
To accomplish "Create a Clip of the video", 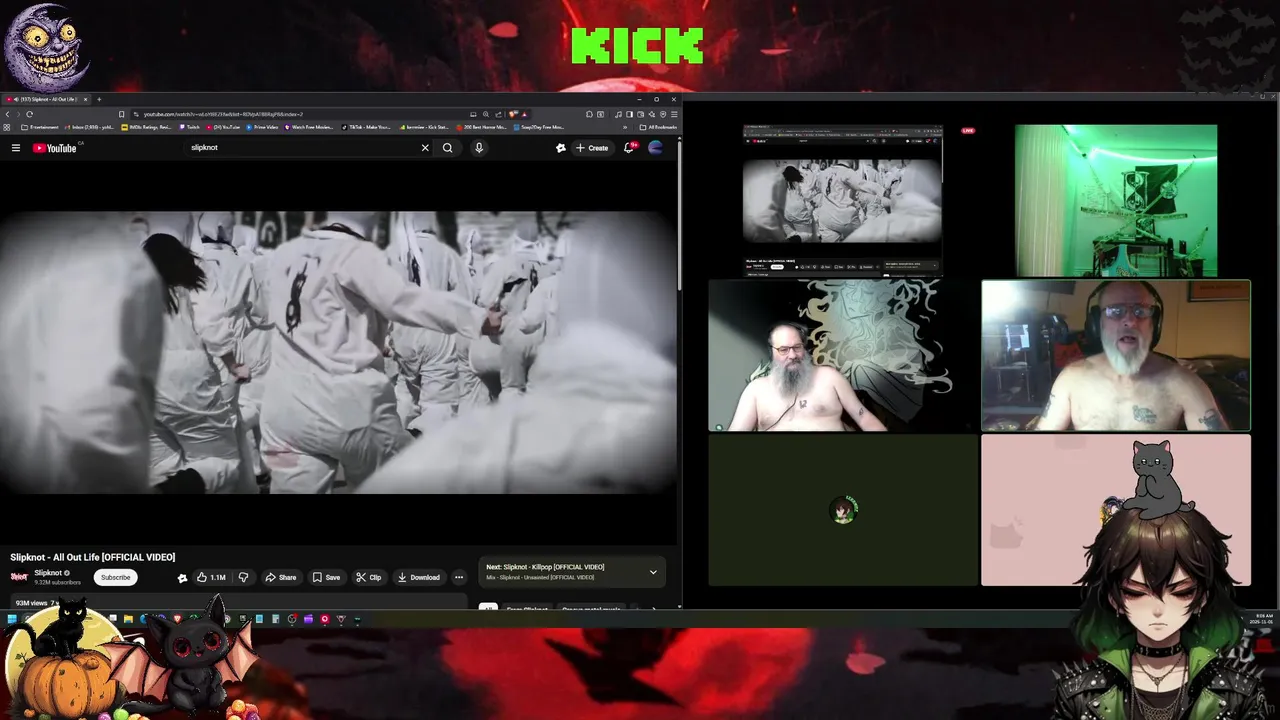I will 369,577.
